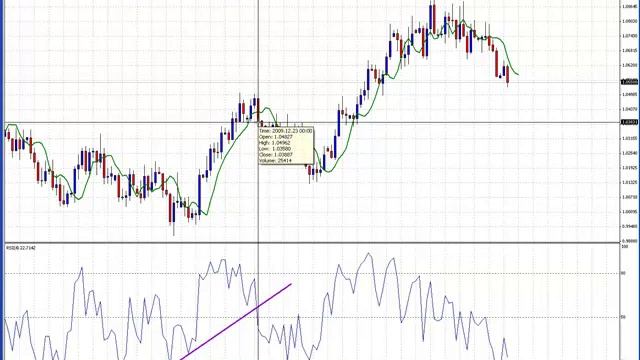Click the 'Open: 1.04827' tooltip line
Viewport: 640px width, 360px height.
pos(276,137)
